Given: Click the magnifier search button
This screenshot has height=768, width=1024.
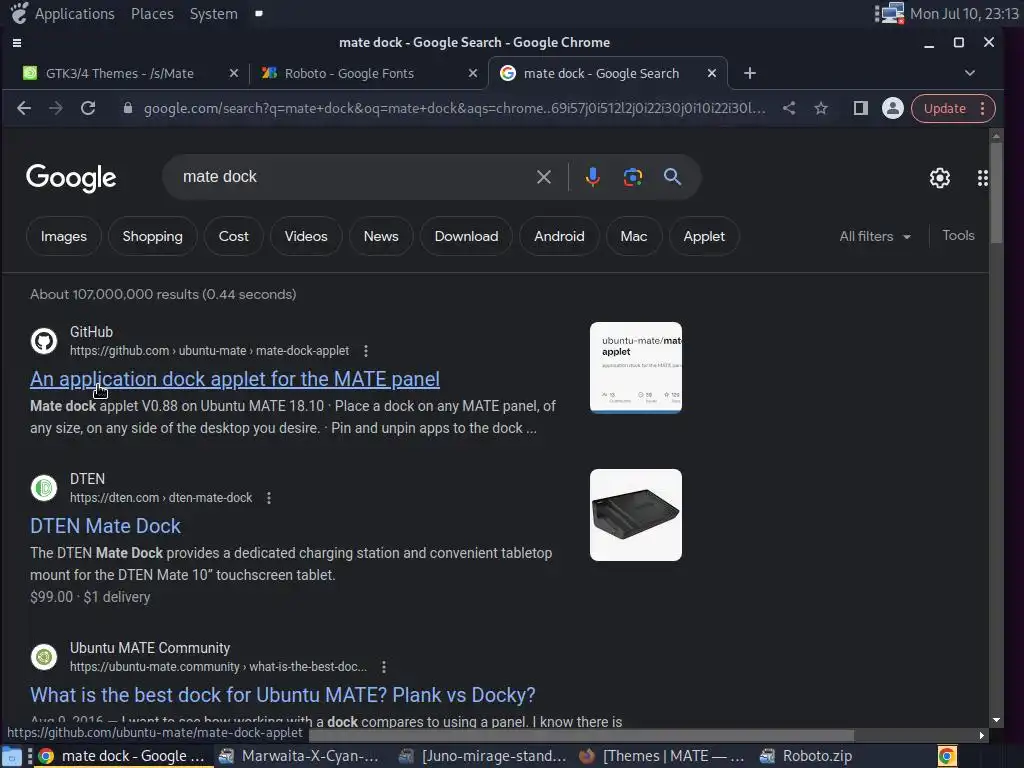Looking at the screenshot, I should [673, 177].
